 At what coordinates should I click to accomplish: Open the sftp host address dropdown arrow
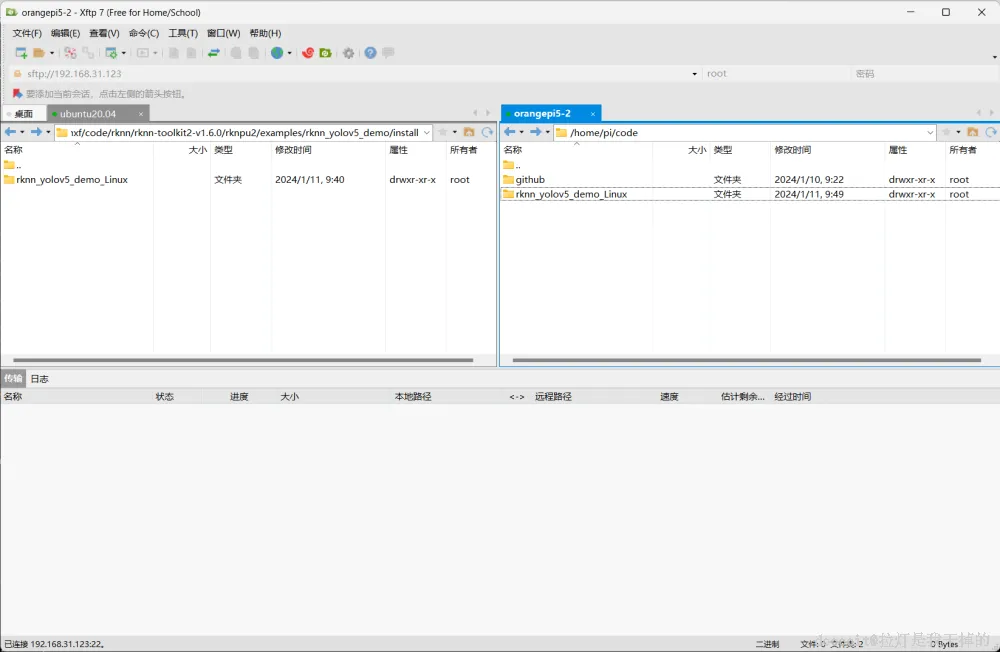(x=695, y=74)
